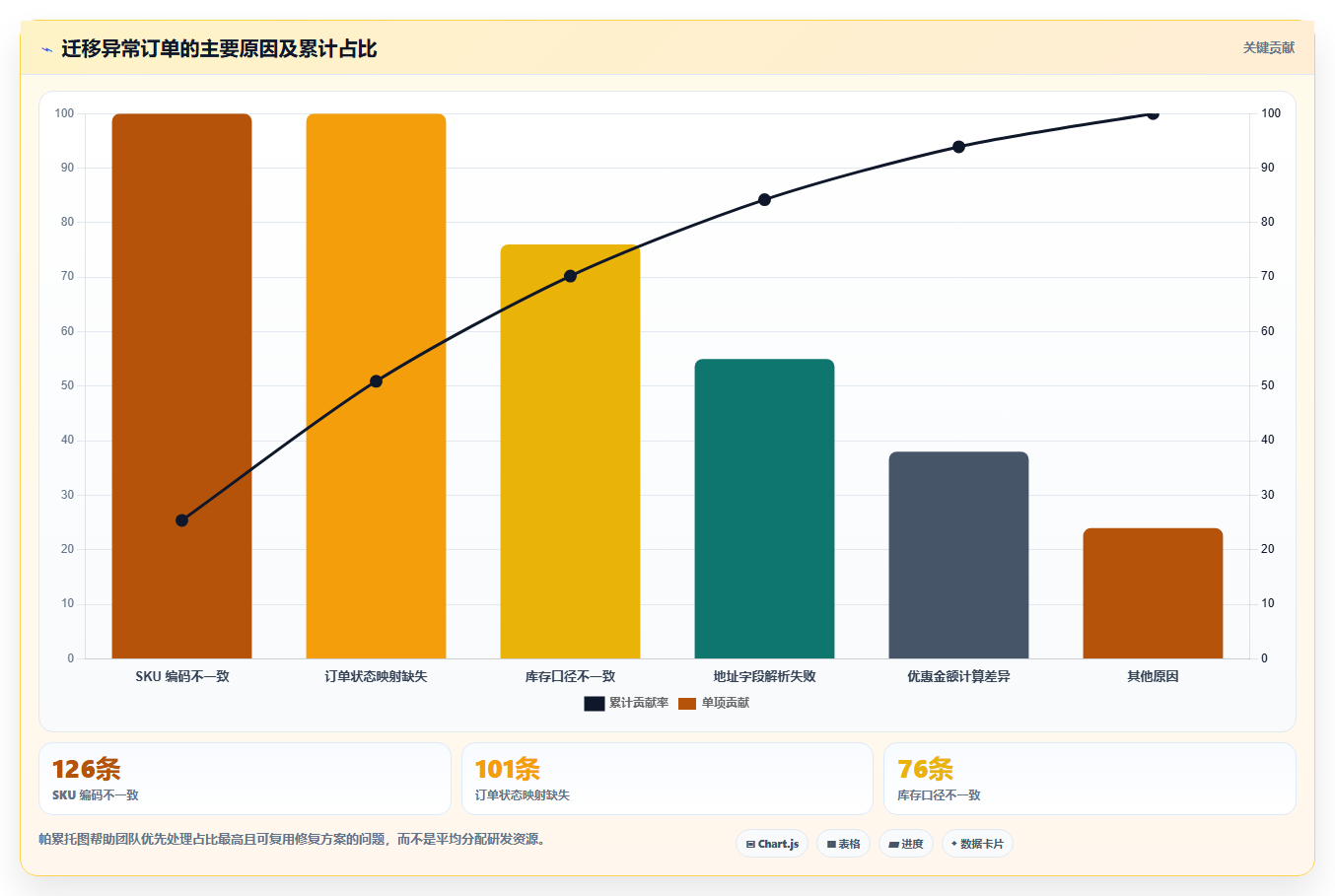The image size is (1335, 896).
Task: Click the left y-axis 50 tick label
Action: click(x=67, y=385)
